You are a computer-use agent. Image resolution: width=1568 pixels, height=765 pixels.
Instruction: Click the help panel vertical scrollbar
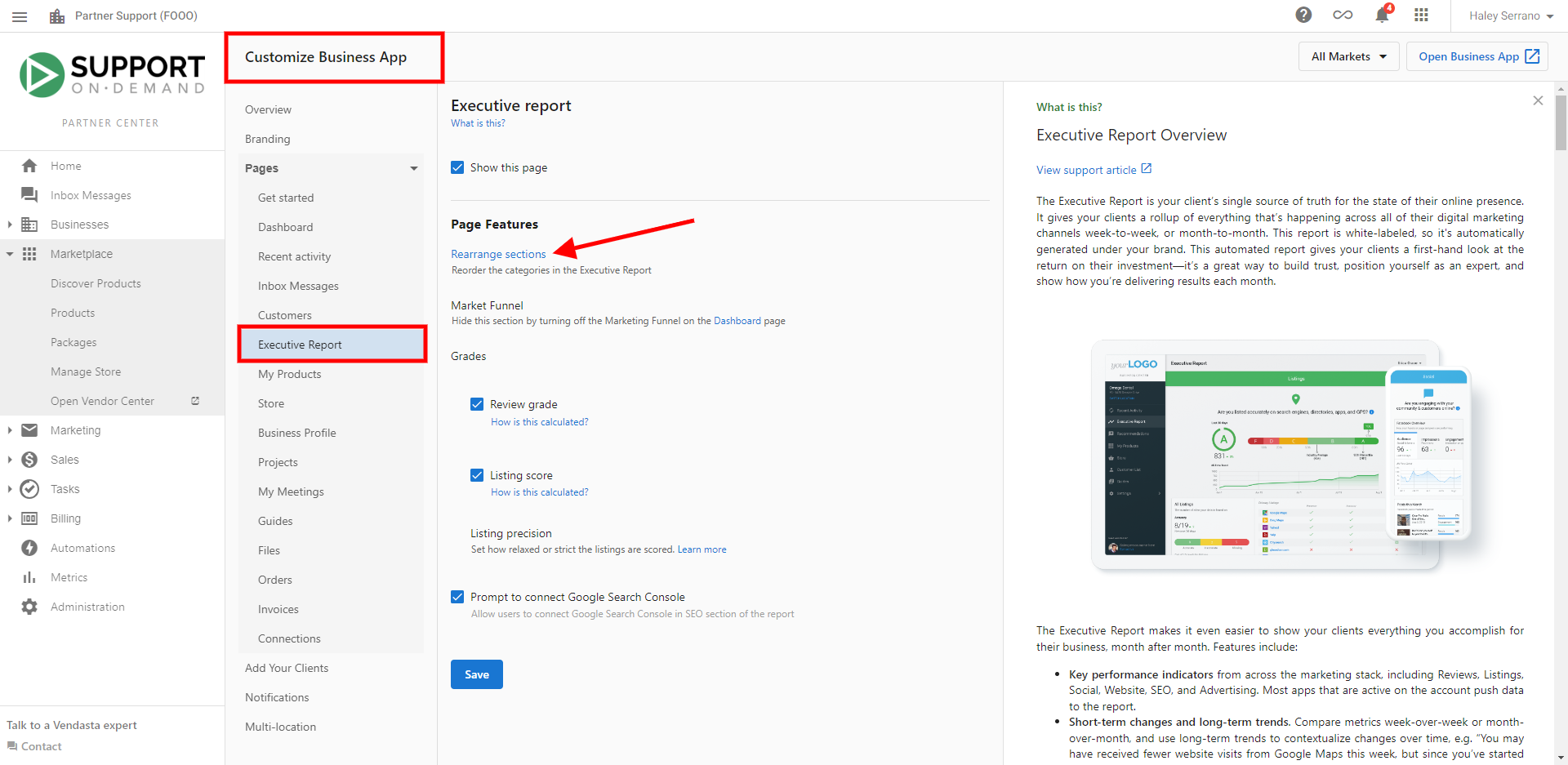click(x=1561, y=122)
